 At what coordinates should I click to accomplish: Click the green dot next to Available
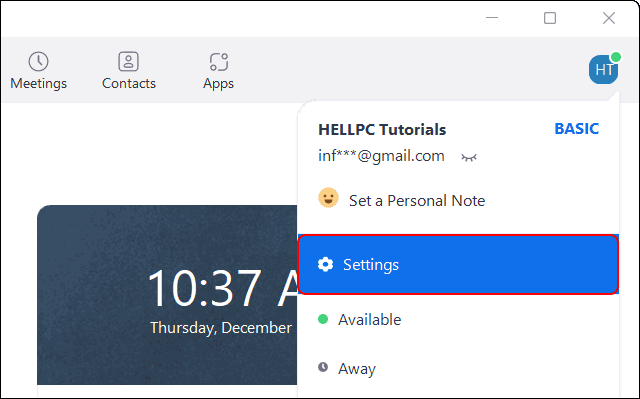(x=323, y=319)
